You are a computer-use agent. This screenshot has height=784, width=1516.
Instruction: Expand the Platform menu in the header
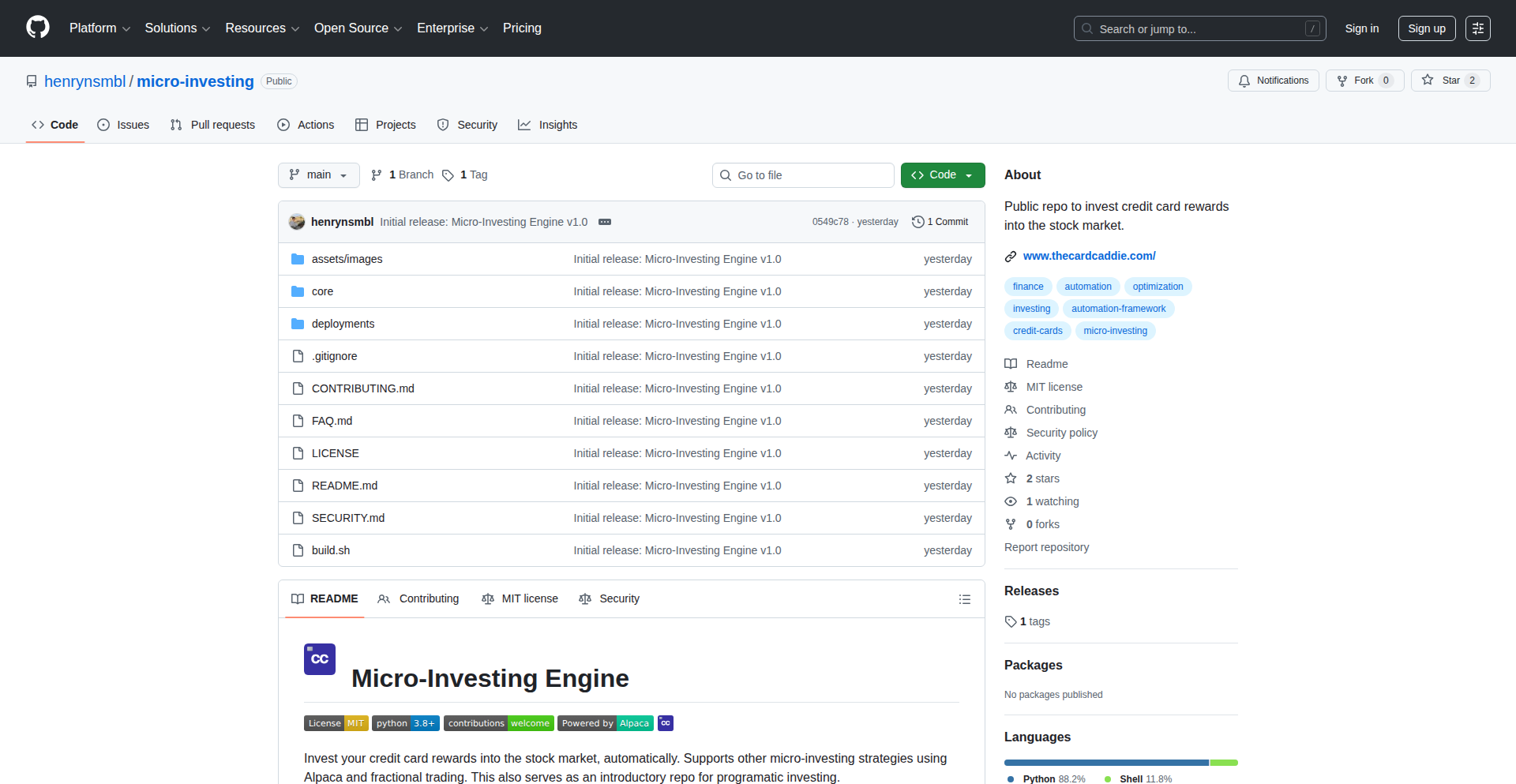pos(99,28)
